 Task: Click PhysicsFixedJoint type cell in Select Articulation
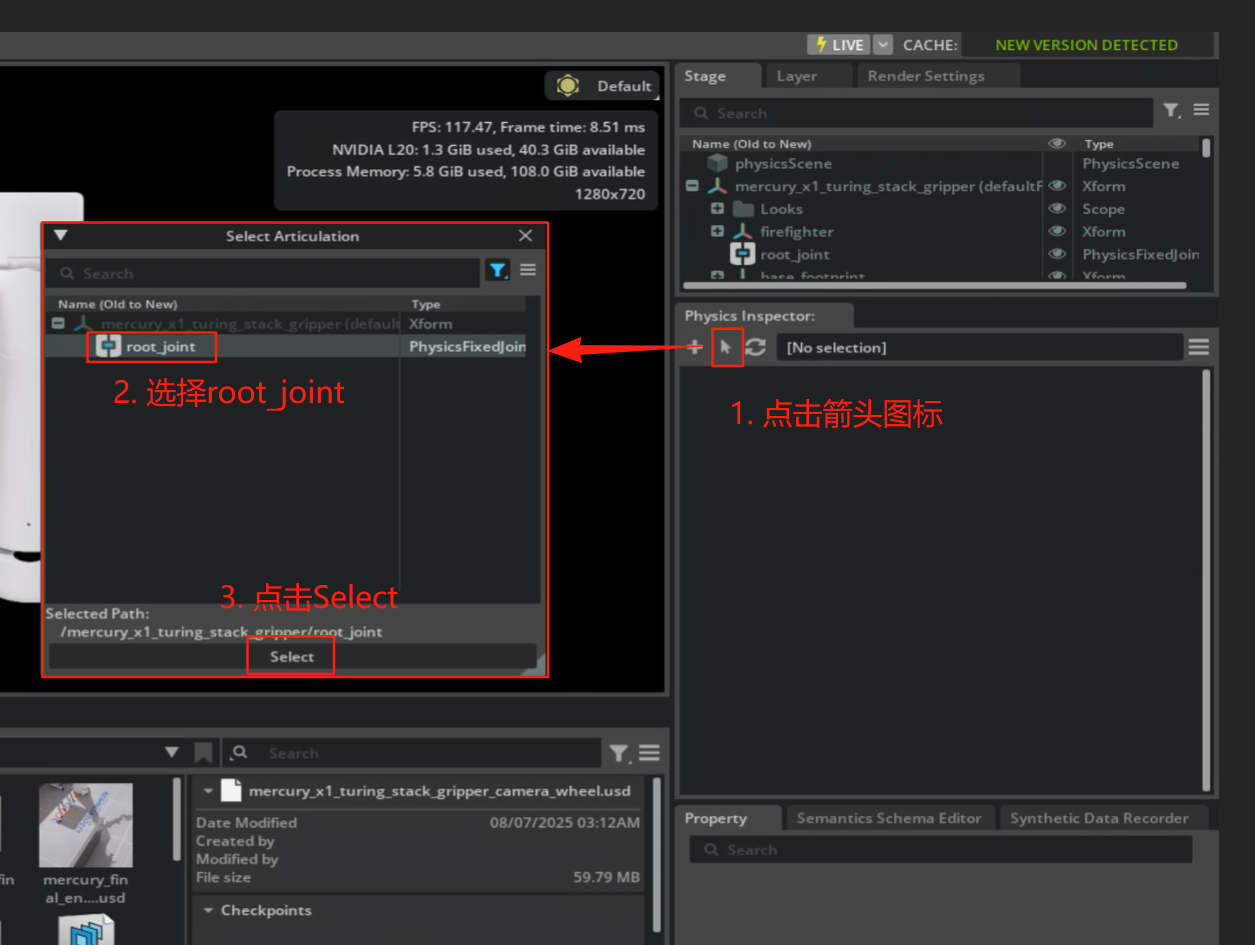pyautogui.click(x=467, y=347)
